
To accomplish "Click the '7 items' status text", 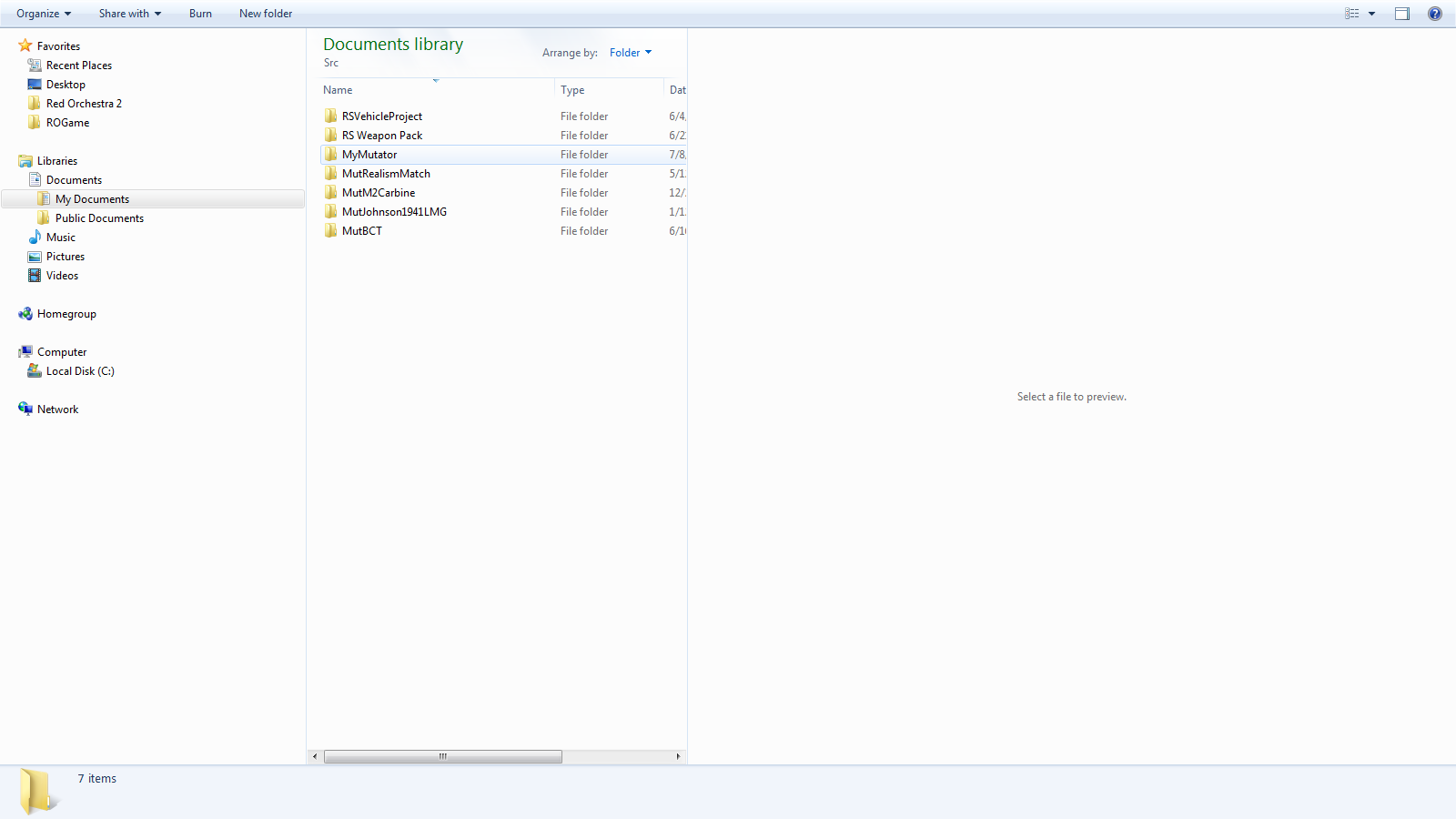I will (x=97, y=778).
